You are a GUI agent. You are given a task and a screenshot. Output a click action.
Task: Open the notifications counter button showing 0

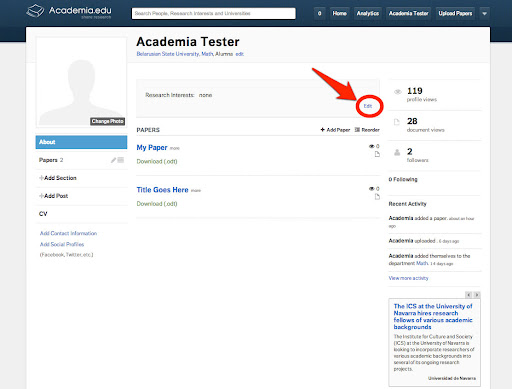pos(319,14)
